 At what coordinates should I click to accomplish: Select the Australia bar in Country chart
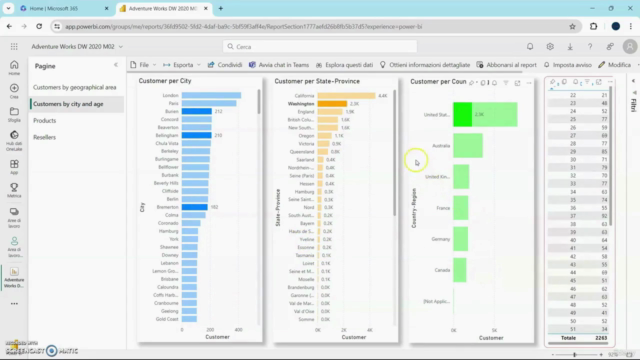coord(468,145)
